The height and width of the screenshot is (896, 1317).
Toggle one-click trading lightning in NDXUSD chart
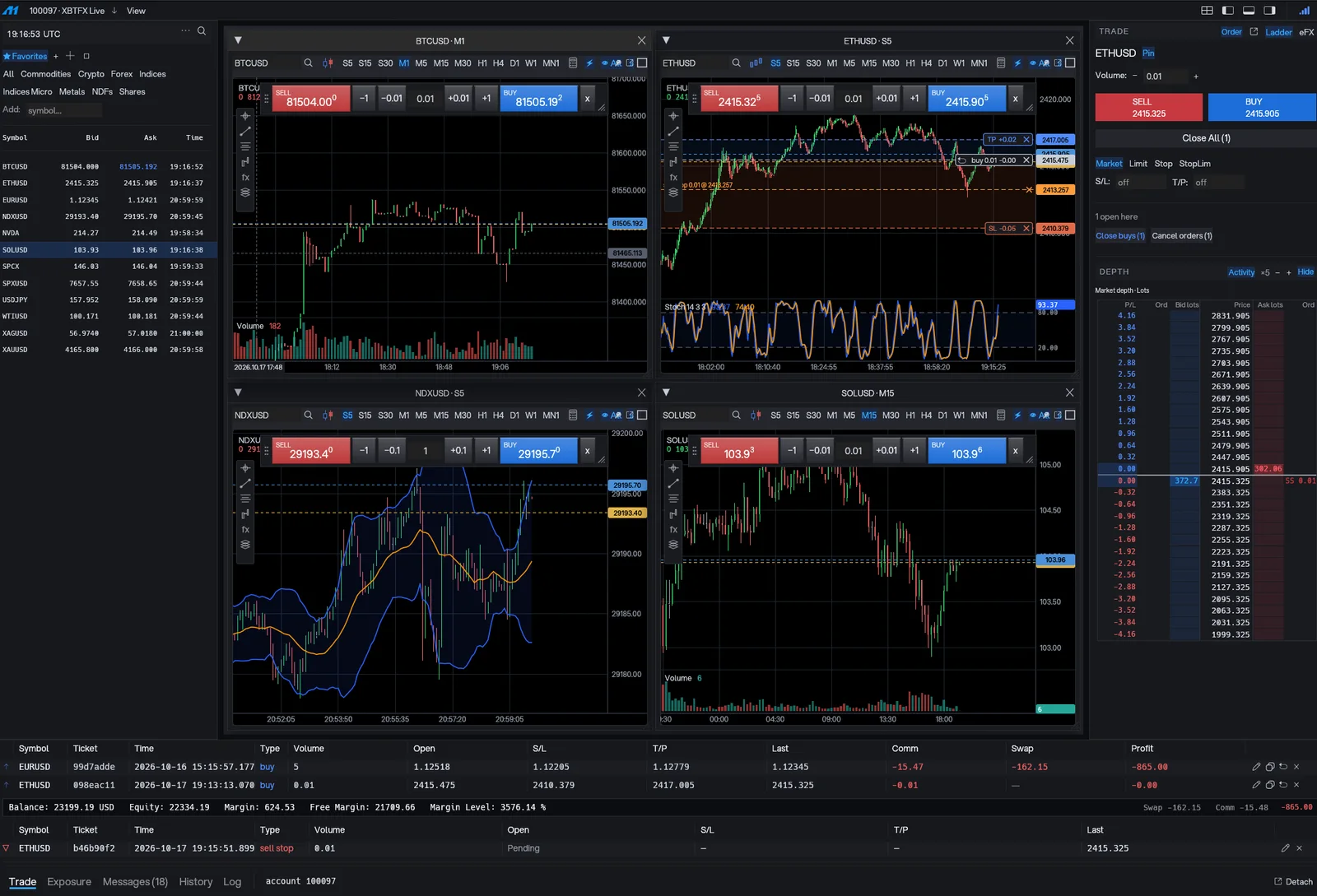(x=589, y=416)
